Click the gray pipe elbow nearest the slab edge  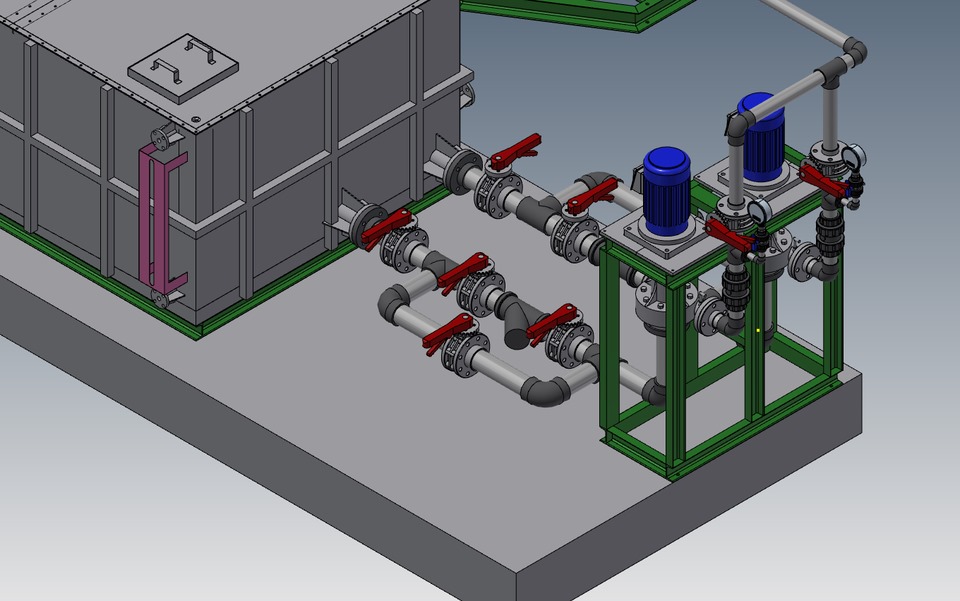545,388
